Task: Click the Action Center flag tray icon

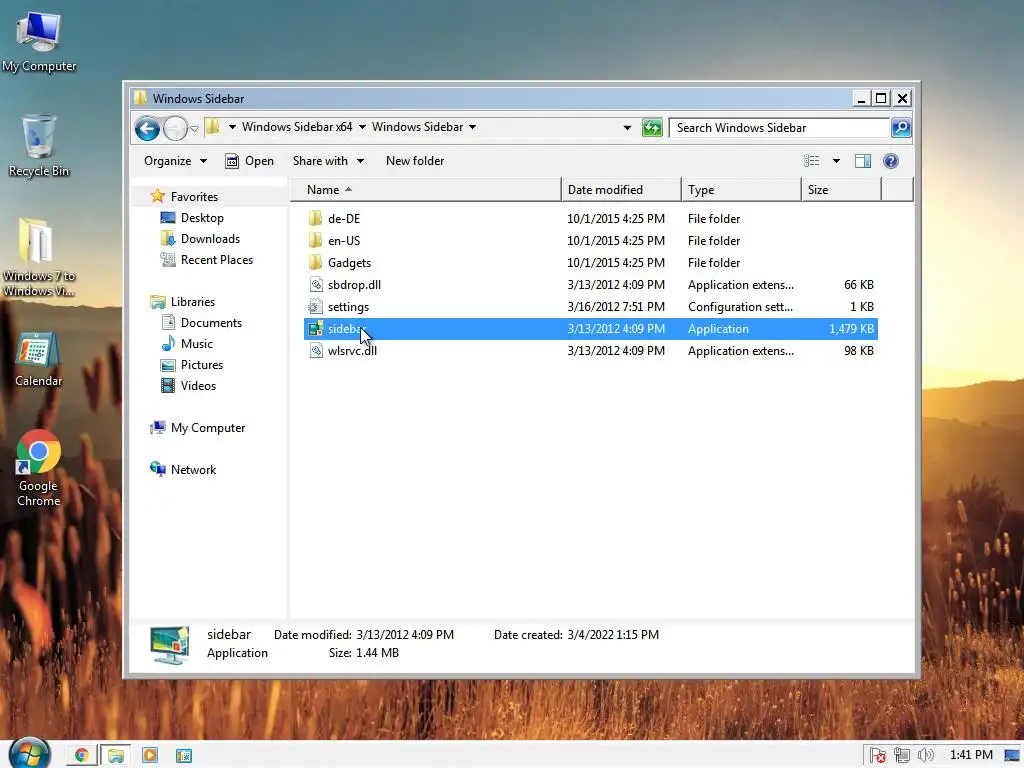Action: pos(878,756)
